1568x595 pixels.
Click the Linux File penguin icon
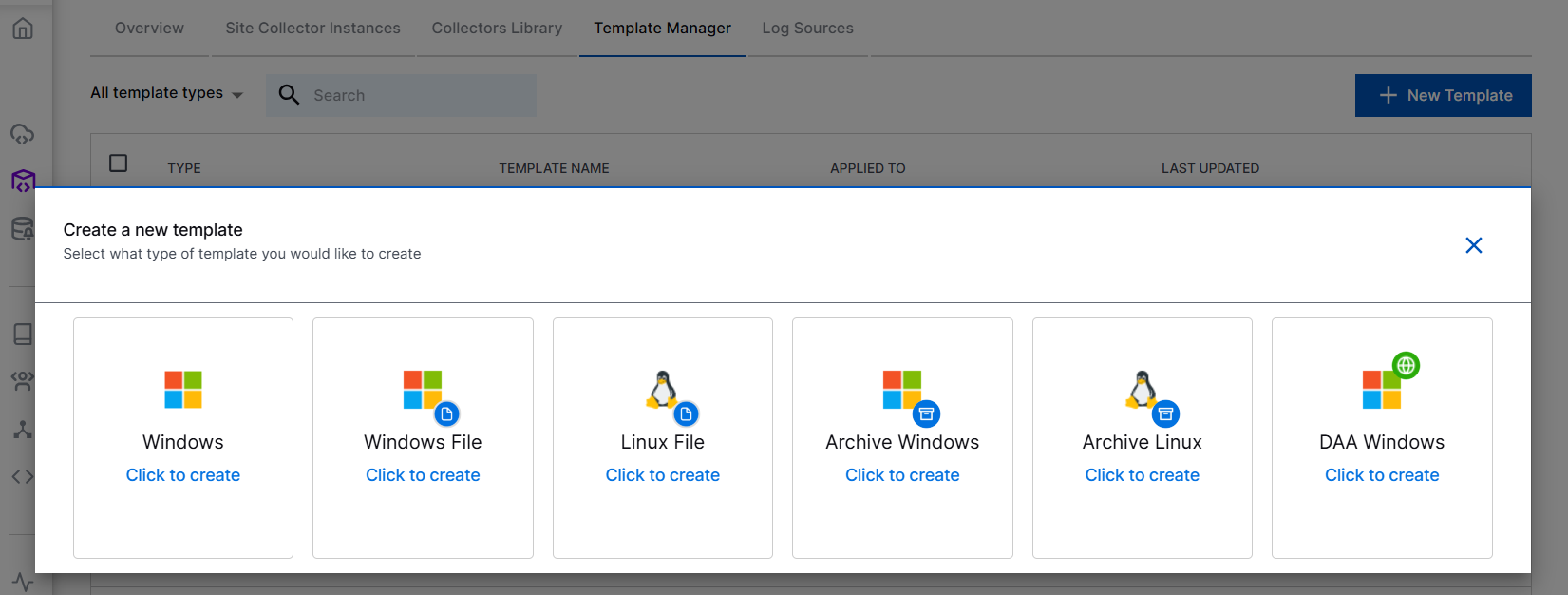(x=663, y=390)
